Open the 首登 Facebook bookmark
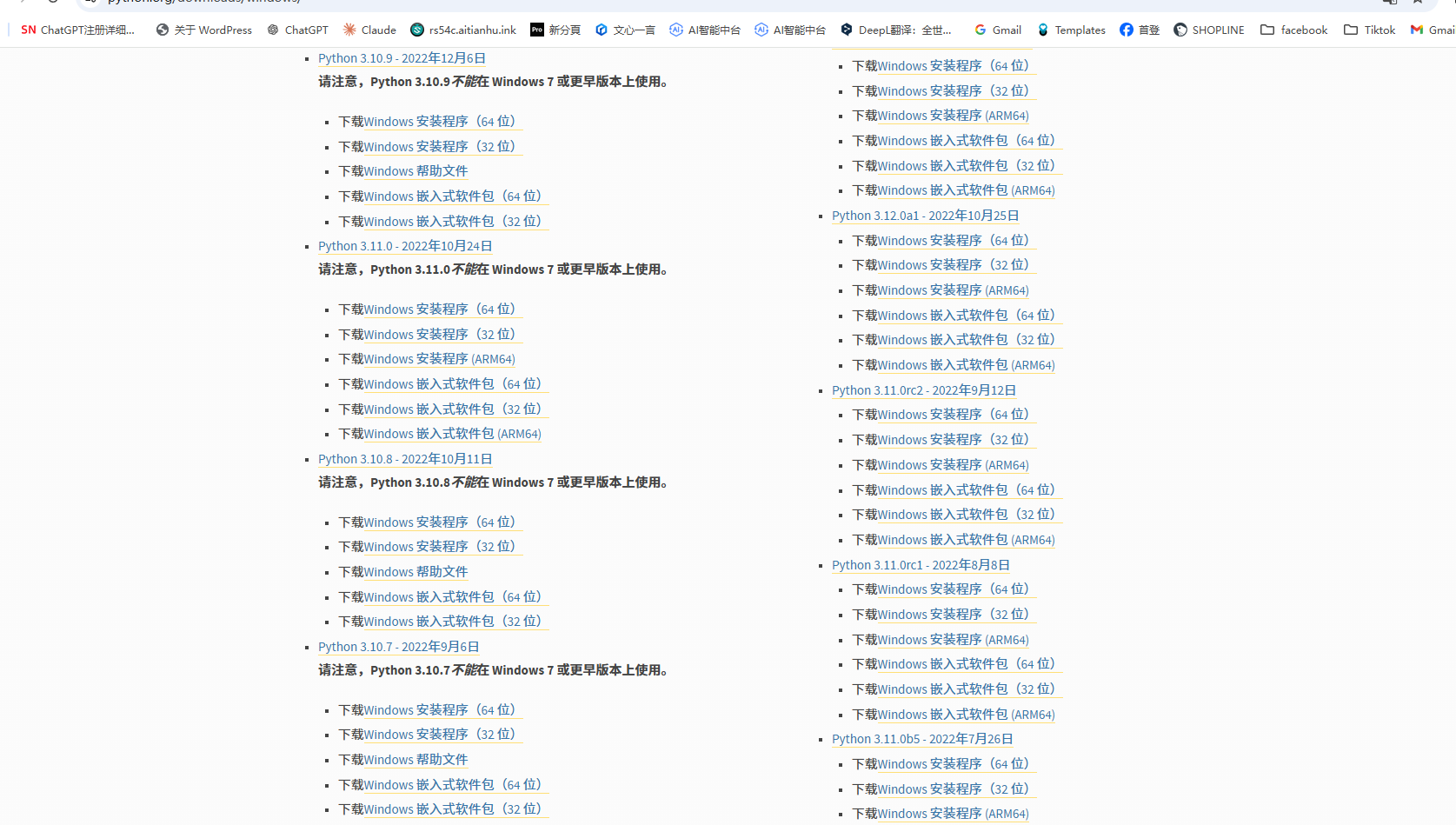The height and width of the screenshot is (825, 1456). [x=1140, y=30]
